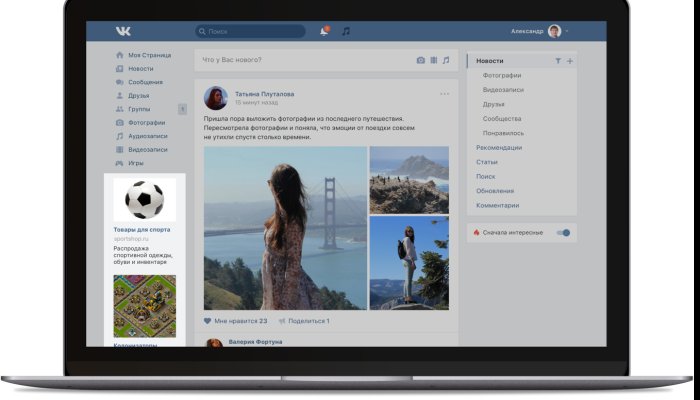Toggle Сначала интересные switch
This screenshot has width=700, height=400.
point(563,233)
